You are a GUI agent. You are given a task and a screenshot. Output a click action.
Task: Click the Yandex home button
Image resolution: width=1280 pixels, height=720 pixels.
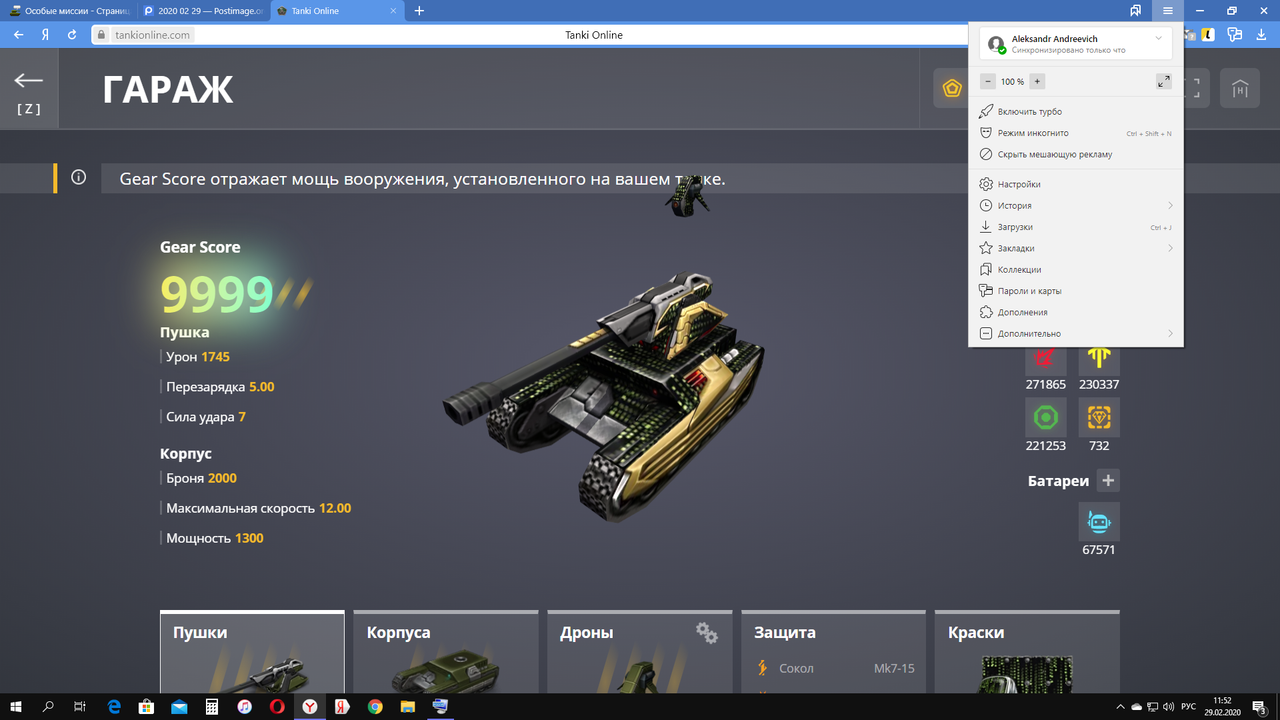pos(45,34)
